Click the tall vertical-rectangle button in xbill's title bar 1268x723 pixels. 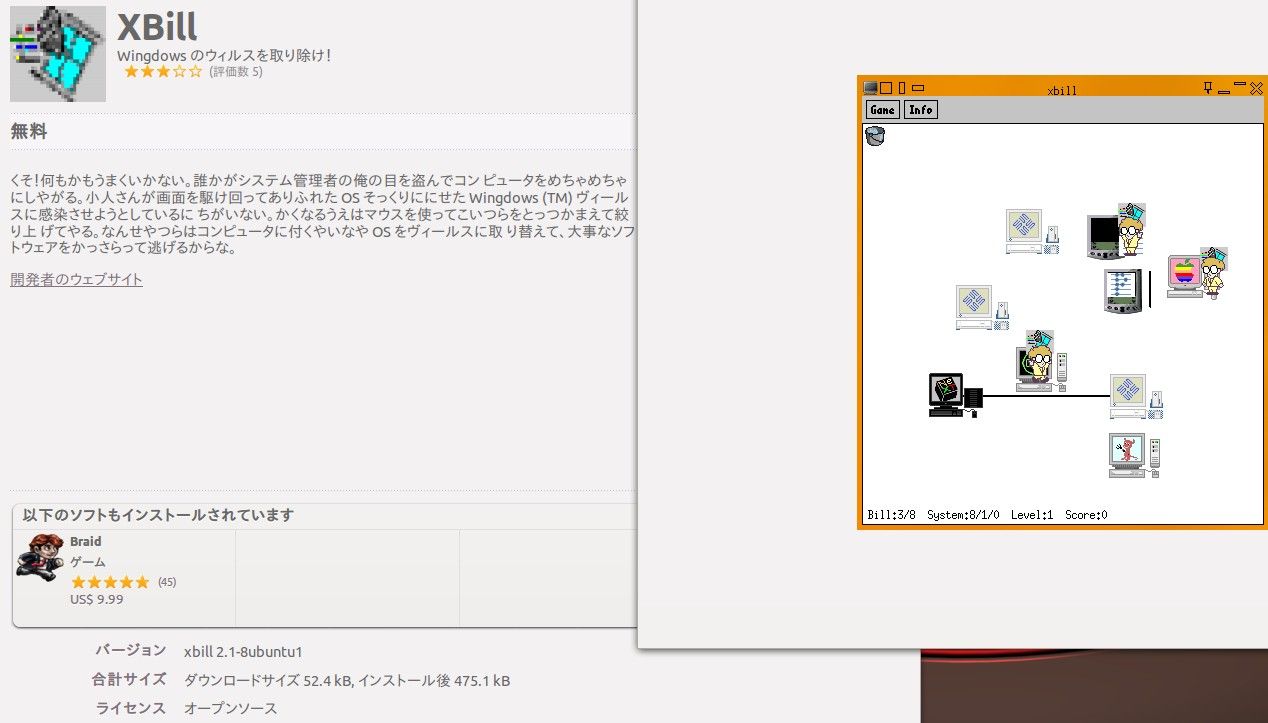click(x=902, y=88)
